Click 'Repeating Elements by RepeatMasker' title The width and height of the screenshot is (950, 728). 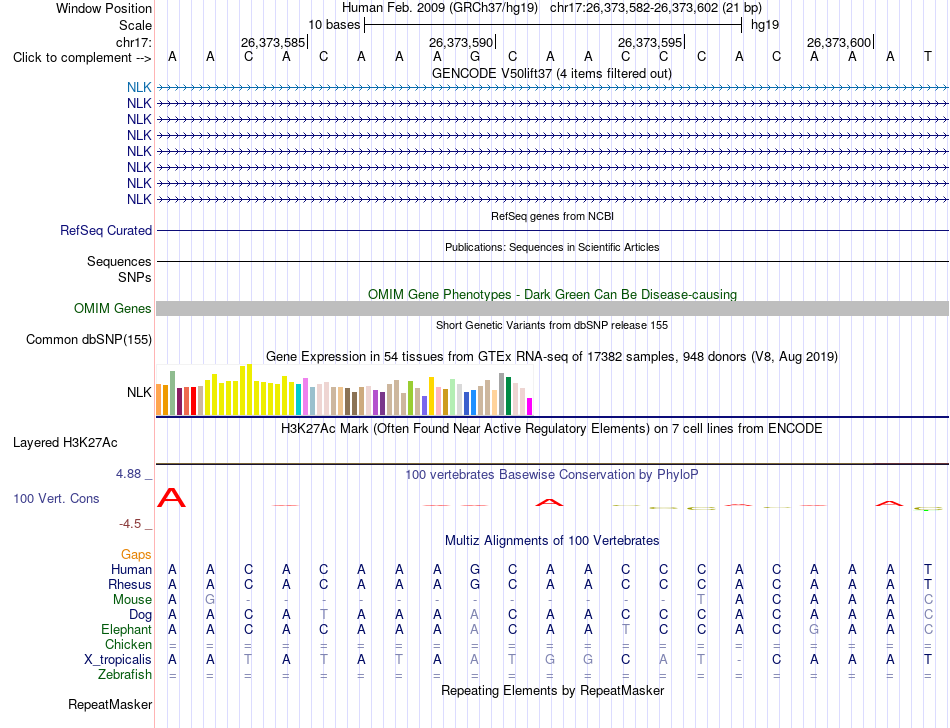pyautogui.click(x=552, y=690)
